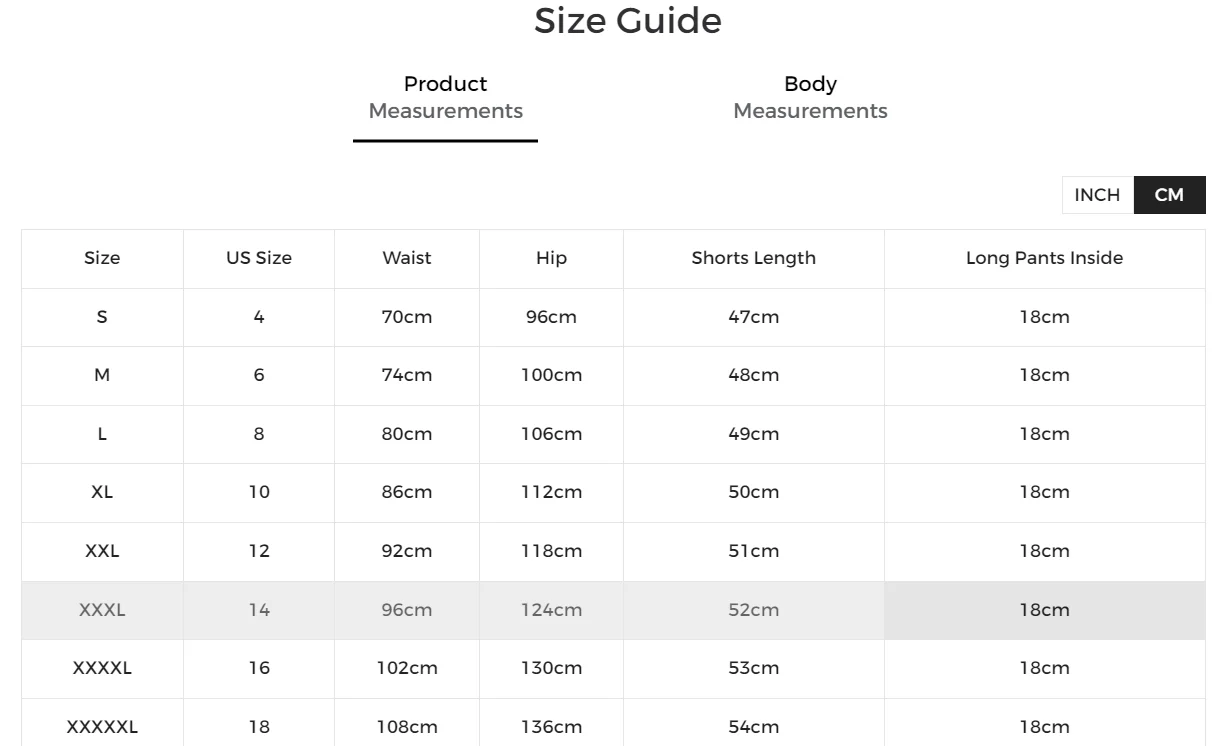This screenshot has width=1214, height=746.
Task: Select the CM unit toggle
Action: click(x=1169, y=195)
